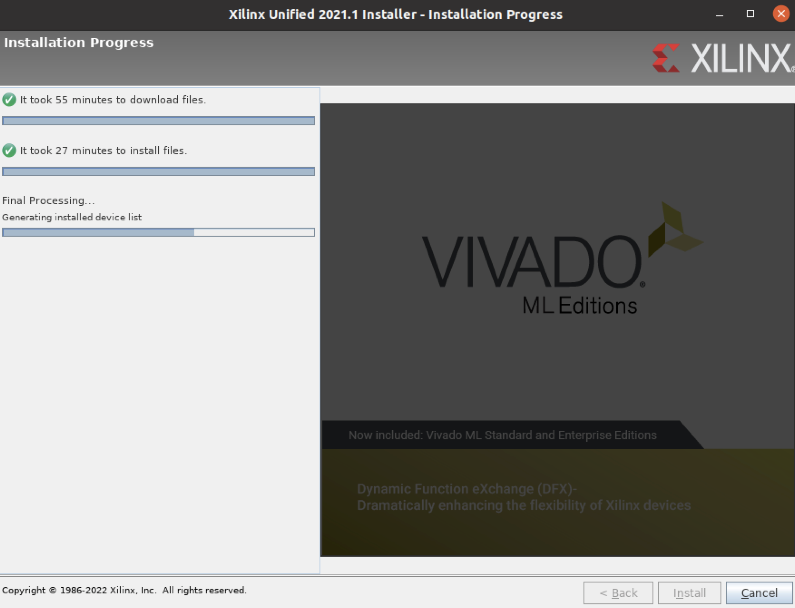Click the disabled Install button
This screenshot has width=795, height=608.
coord(689,593)
